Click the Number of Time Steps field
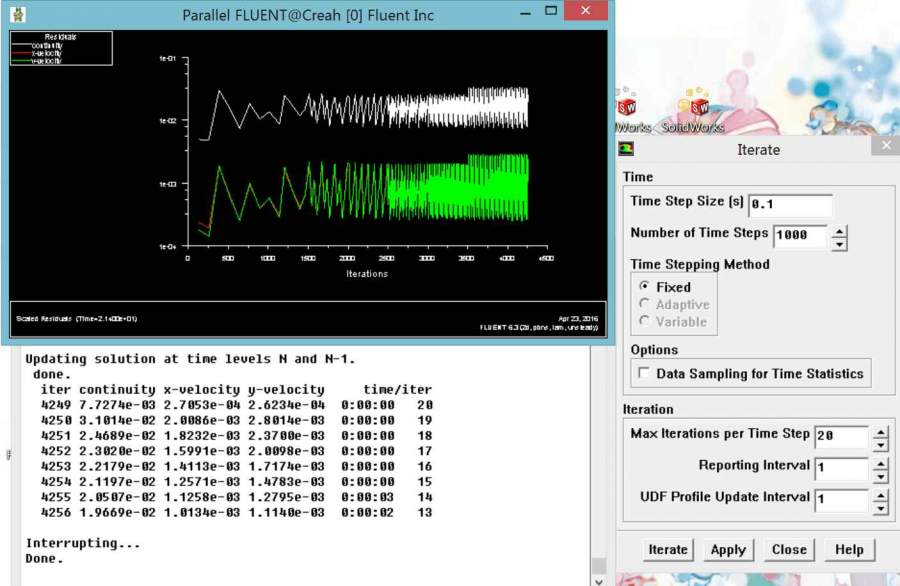Viewport: 900px width, 586px height. tap(800, 236)
